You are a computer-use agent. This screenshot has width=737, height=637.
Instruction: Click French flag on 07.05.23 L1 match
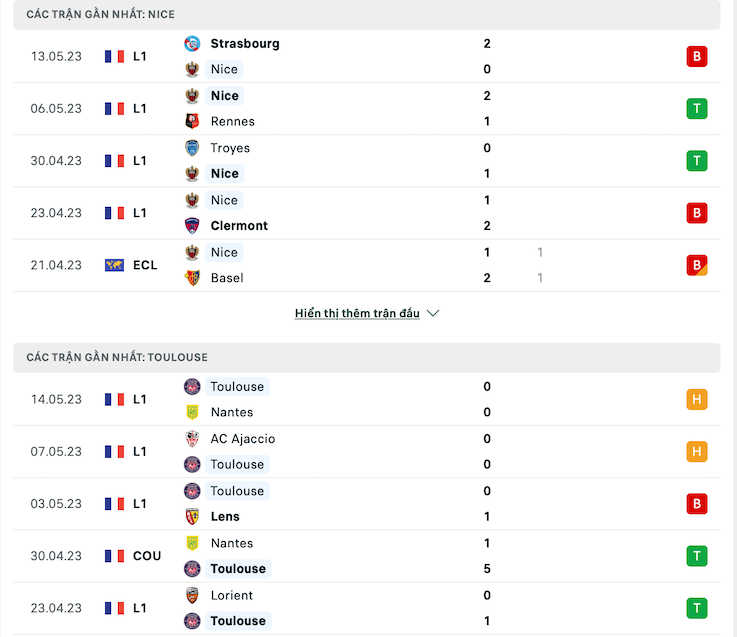(114, 452)
